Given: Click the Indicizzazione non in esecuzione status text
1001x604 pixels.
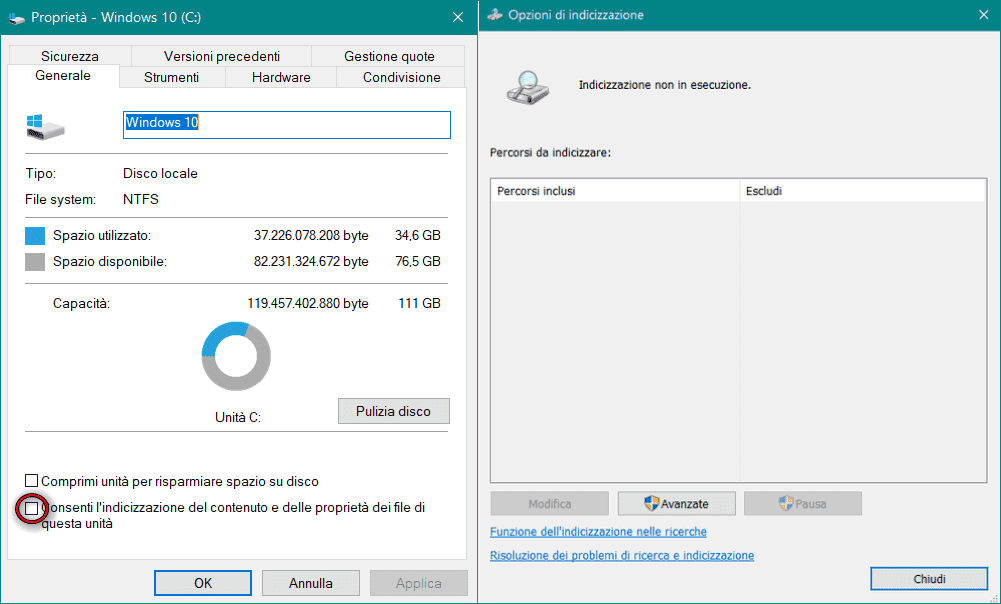Looking at the screenshot, I should tap(665, 85).
